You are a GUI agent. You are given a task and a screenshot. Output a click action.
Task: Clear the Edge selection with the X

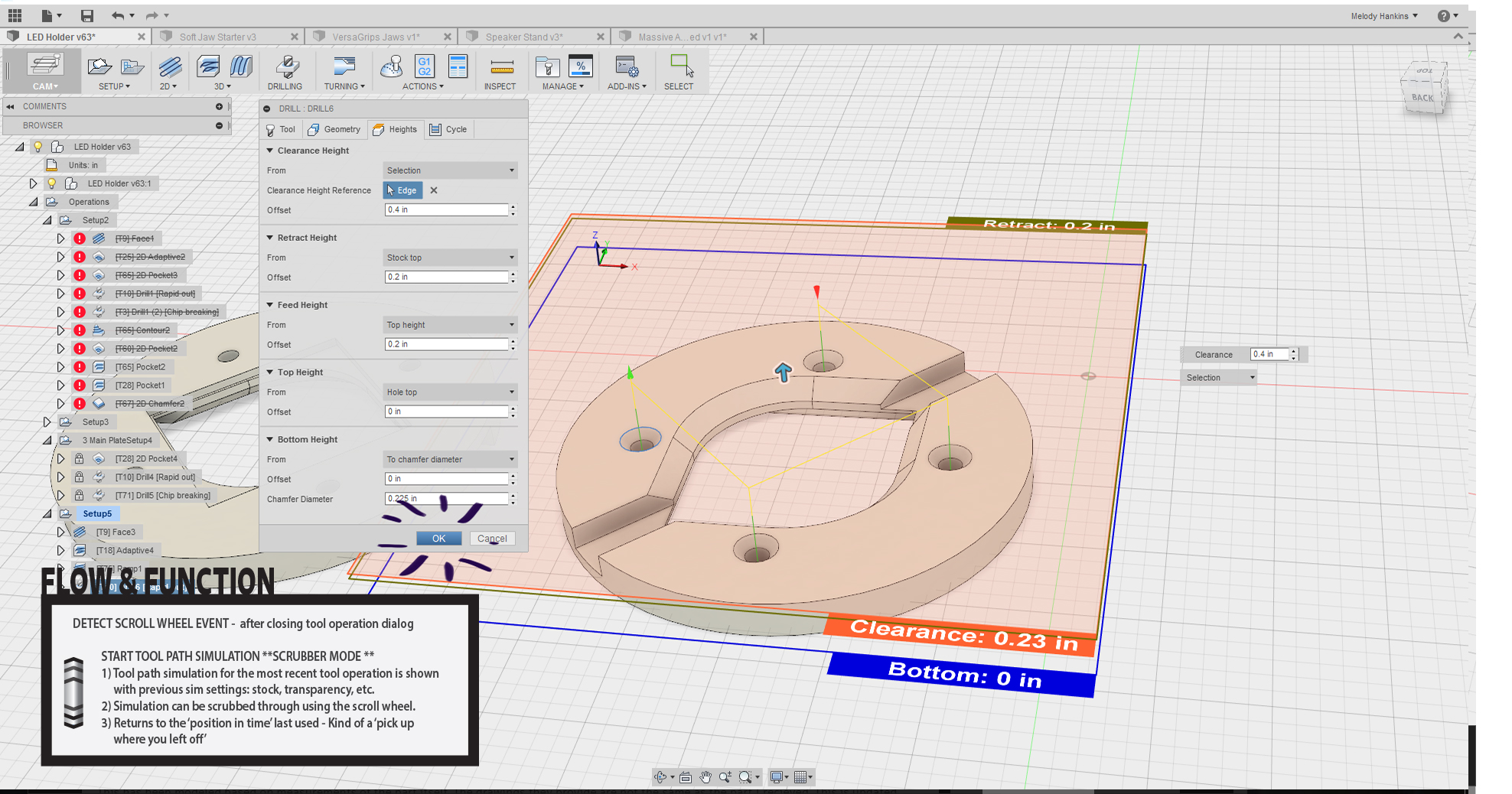point(433,190)
